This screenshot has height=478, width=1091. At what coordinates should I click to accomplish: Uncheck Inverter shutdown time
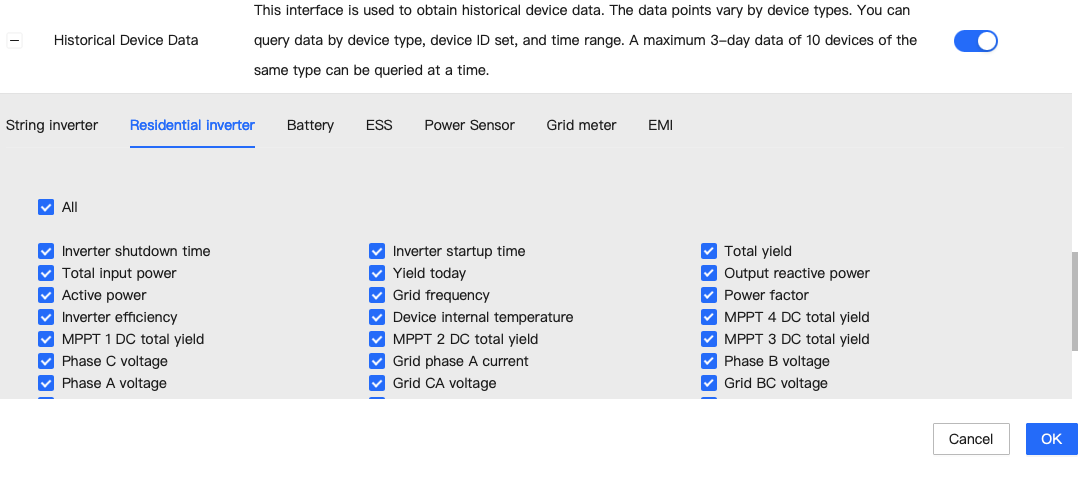coord(46,251)
